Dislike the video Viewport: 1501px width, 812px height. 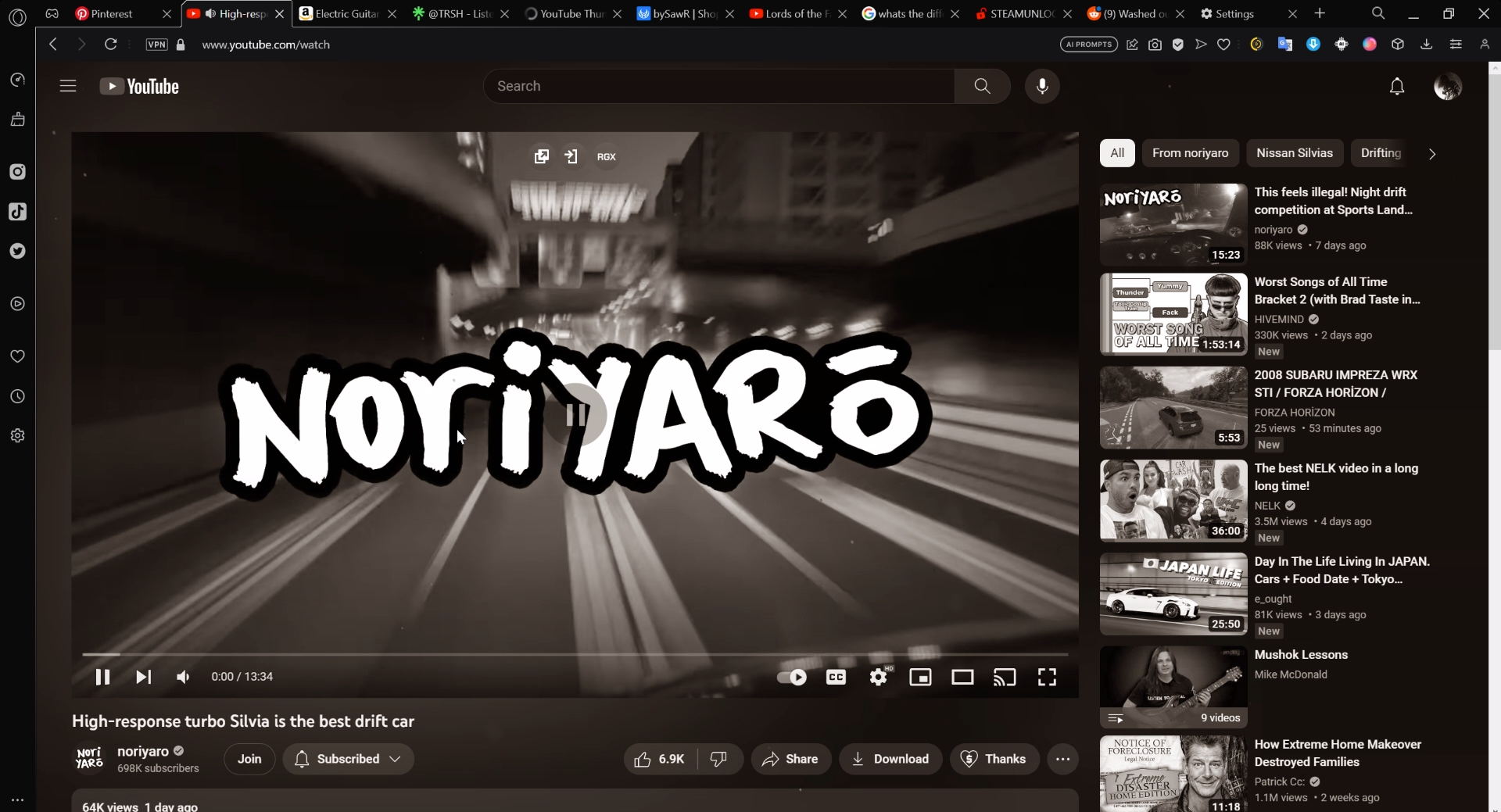(x=718, y=759)
